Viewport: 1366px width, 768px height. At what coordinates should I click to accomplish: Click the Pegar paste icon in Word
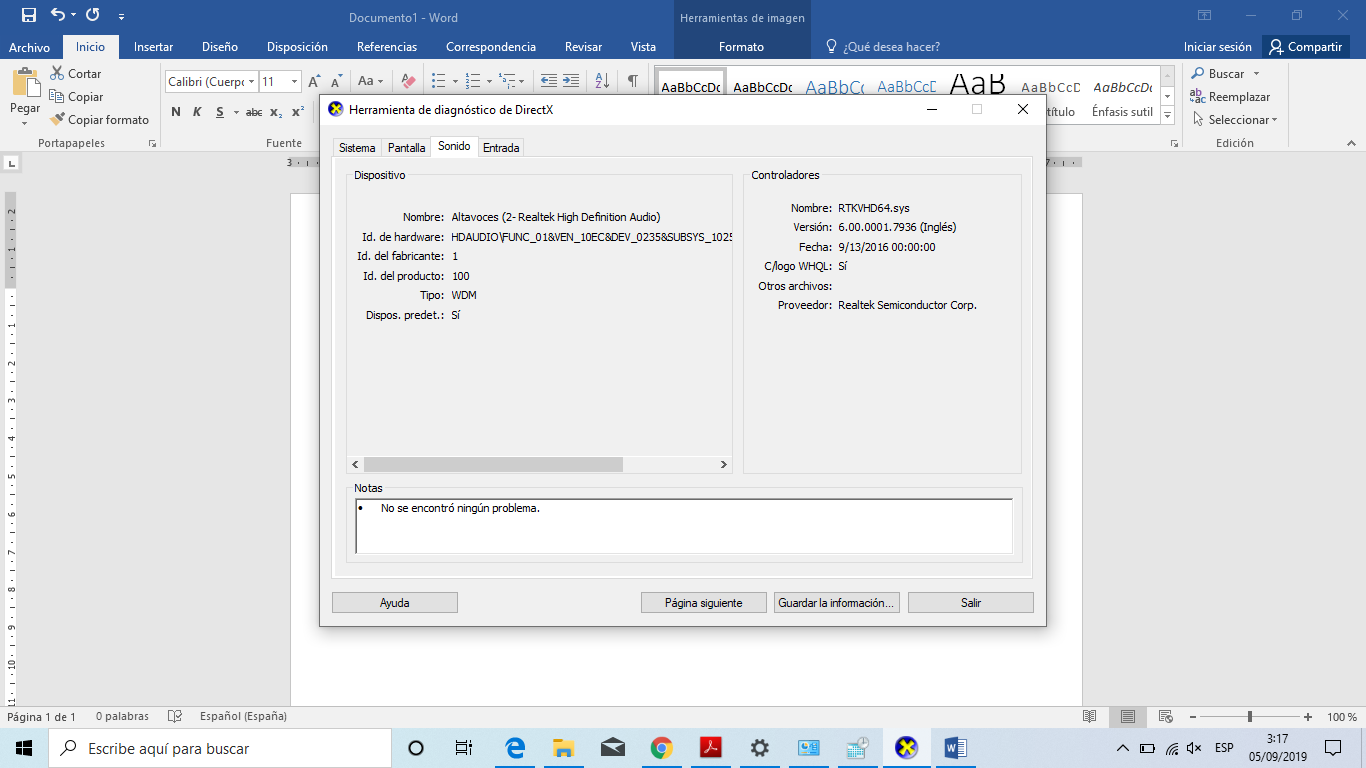click(25, 84)
